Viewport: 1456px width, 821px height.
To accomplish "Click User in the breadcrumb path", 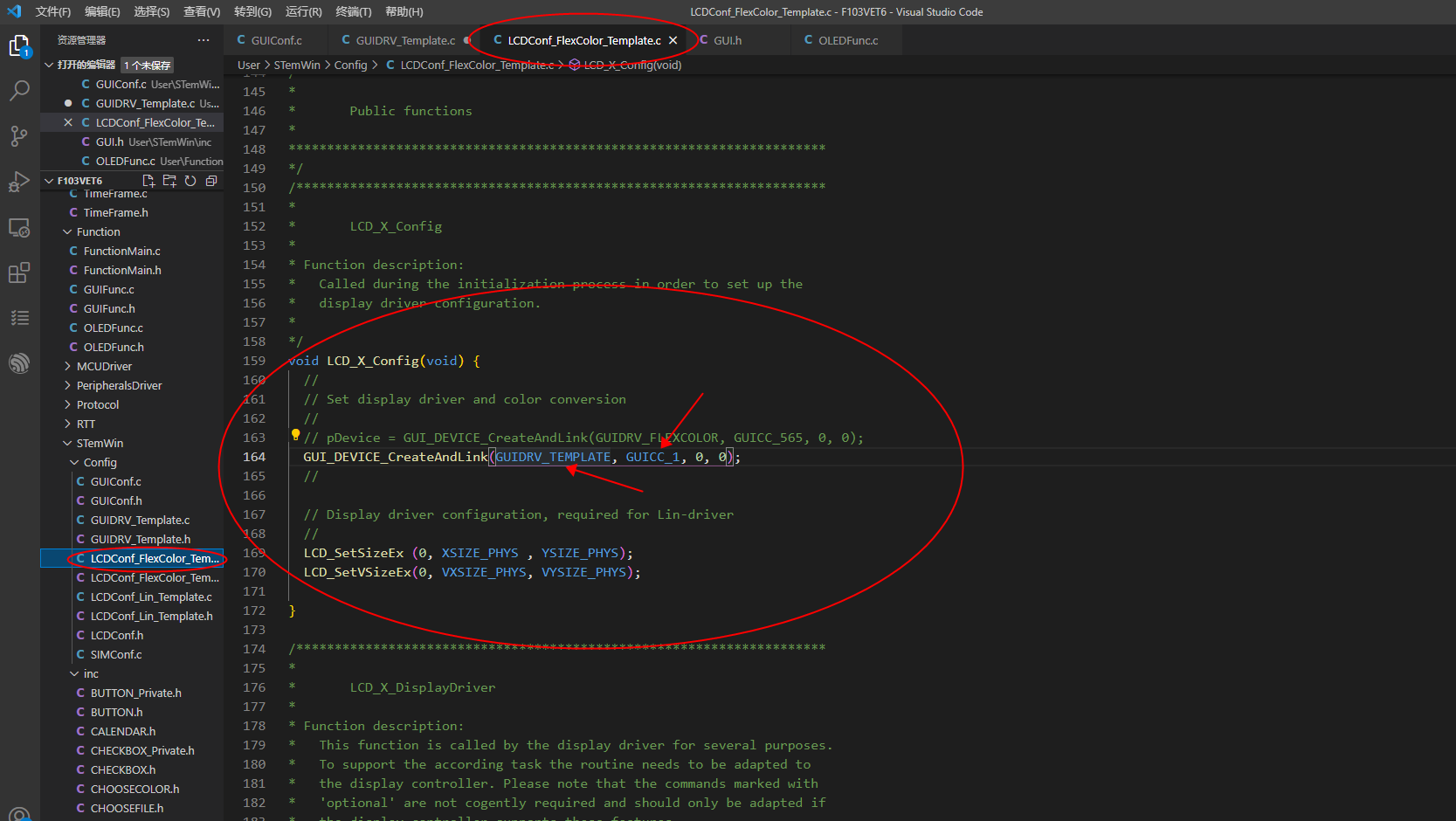I will point(249,65).
